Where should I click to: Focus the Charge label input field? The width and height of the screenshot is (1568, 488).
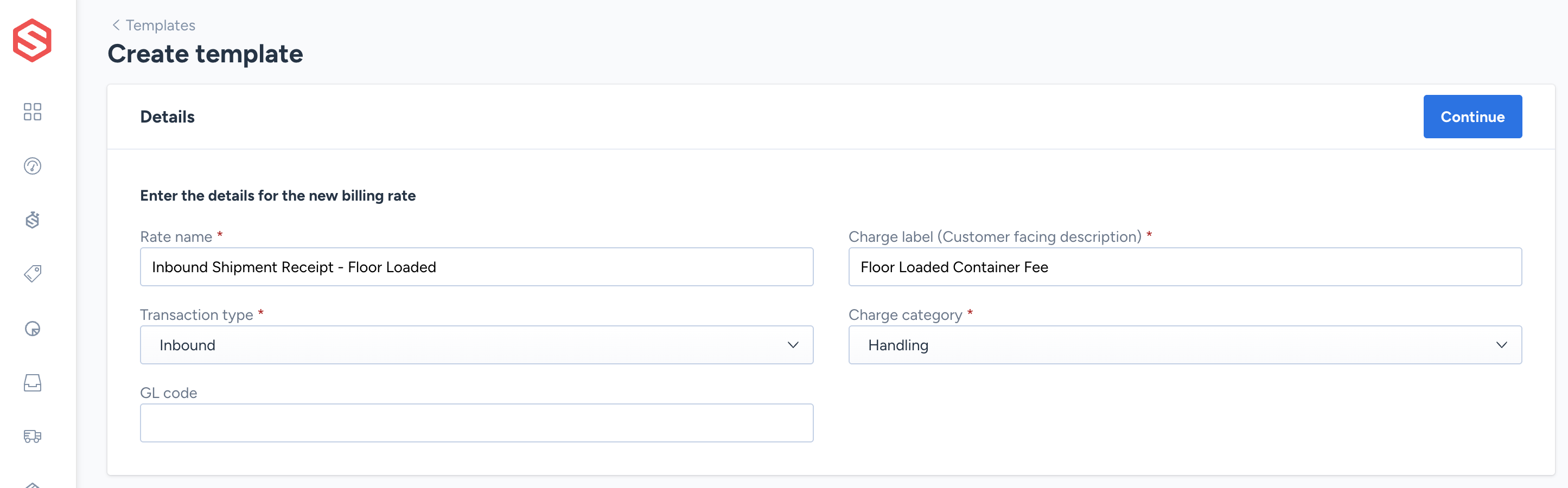tap(1184, 267)
